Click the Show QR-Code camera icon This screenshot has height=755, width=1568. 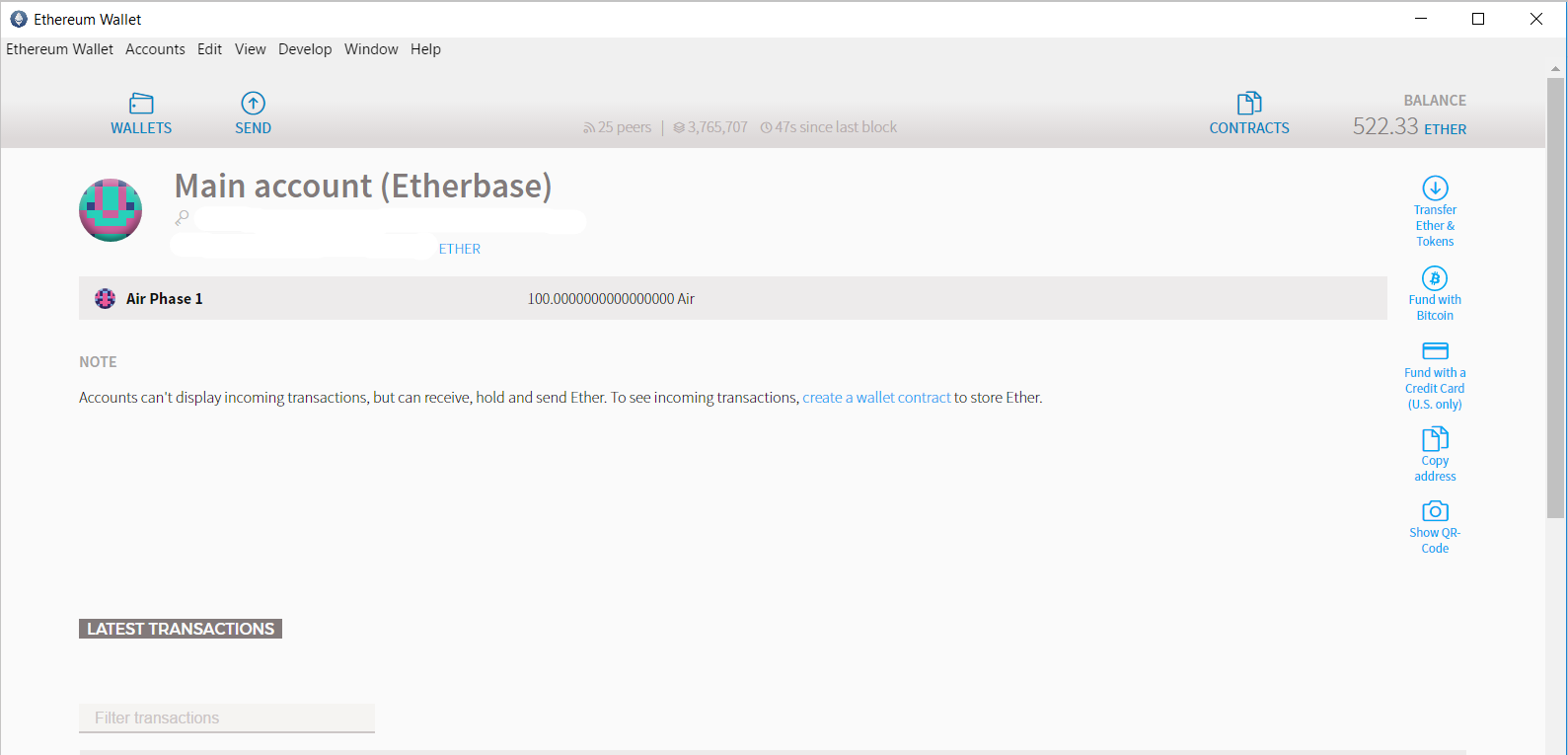[x=1435, y=511]
